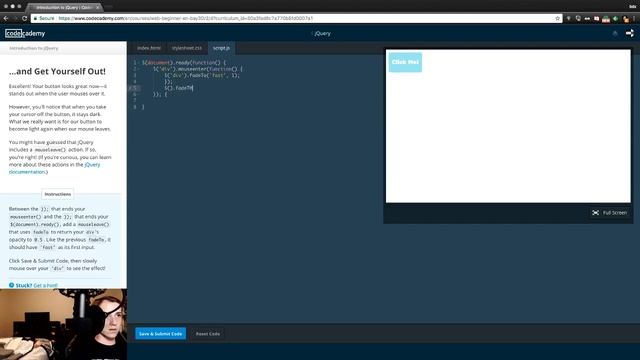This screenshot has width=640, height=360.
Task: Click the jQuery title in the header
Action: (322, 33)
